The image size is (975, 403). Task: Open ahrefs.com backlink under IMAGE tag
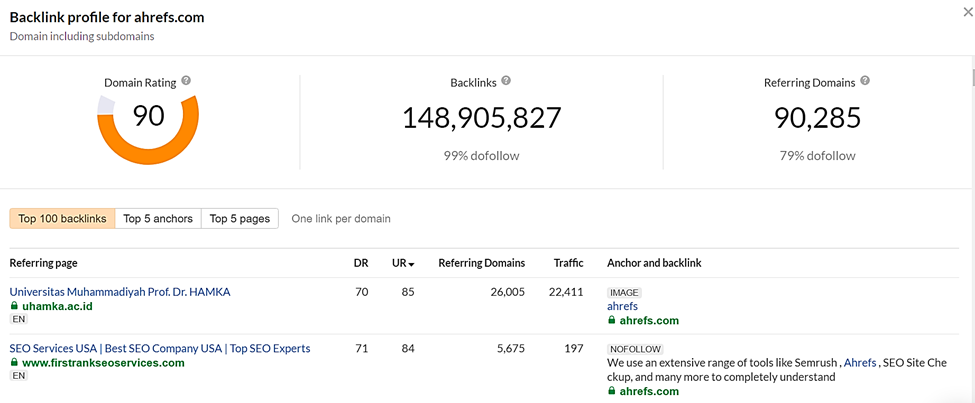point(649,321)
